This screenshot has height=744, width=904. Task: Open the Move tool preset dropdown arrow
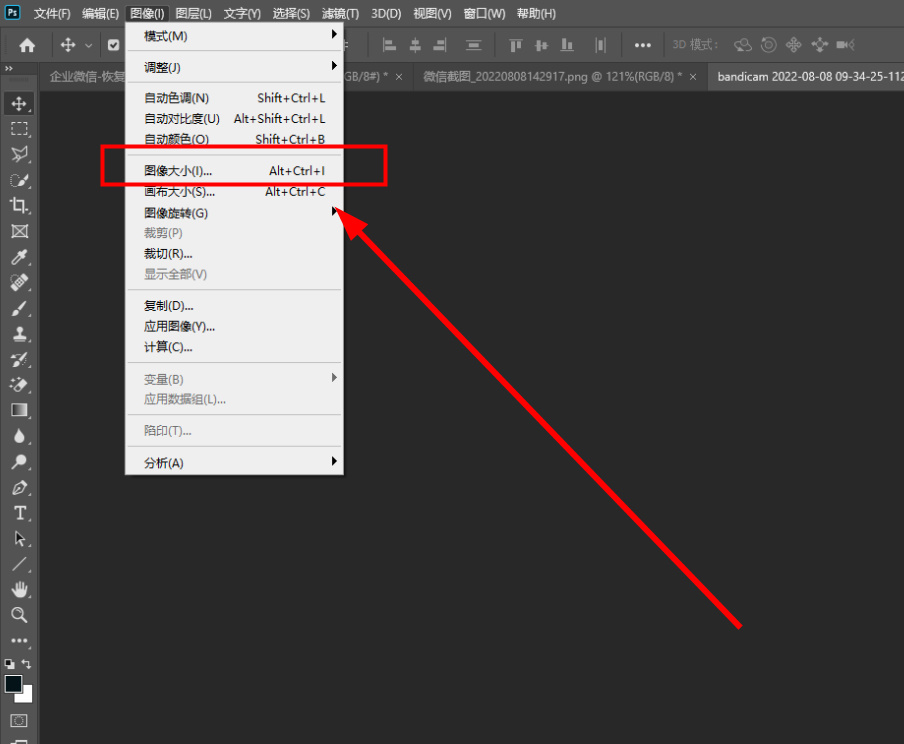(88, 45)
